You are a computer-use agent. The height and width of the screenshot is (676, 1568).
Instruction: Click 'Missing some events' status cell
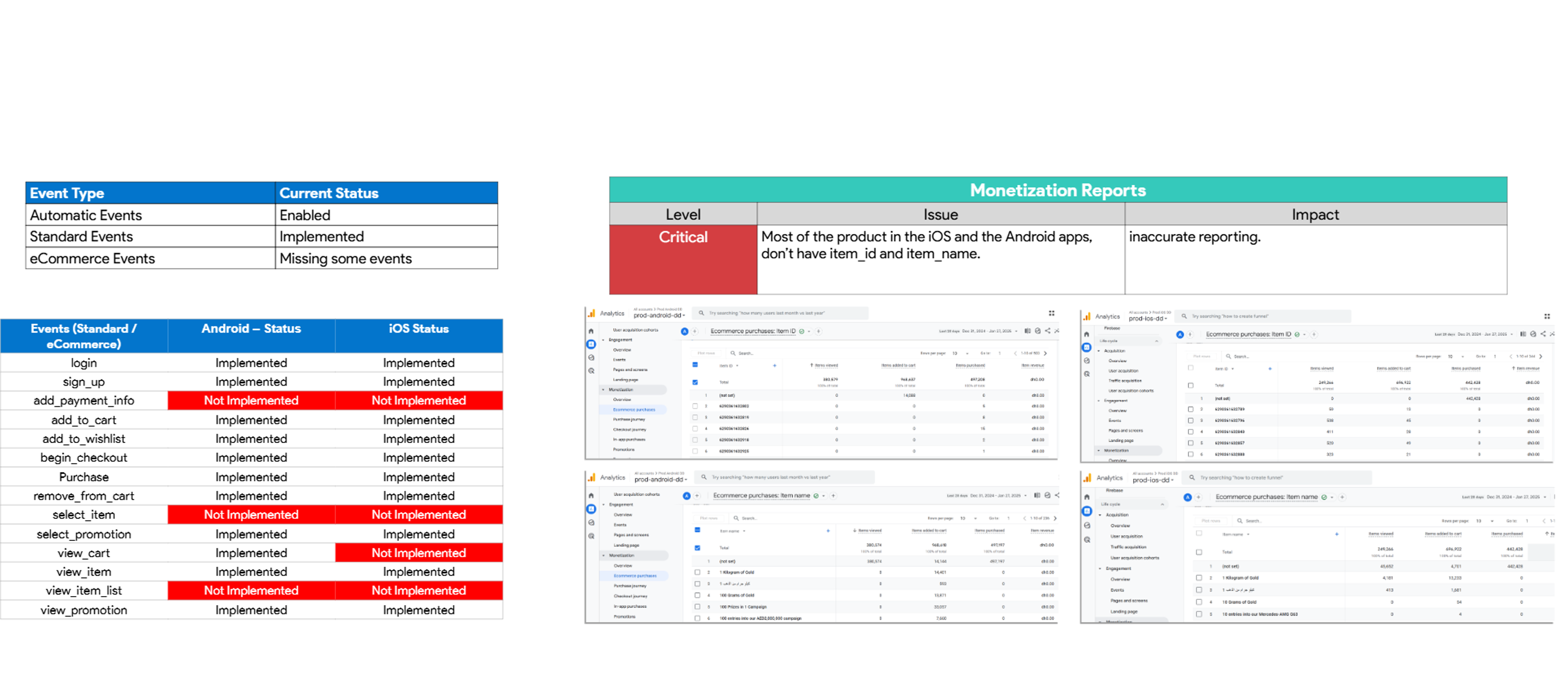coord(386,258)
